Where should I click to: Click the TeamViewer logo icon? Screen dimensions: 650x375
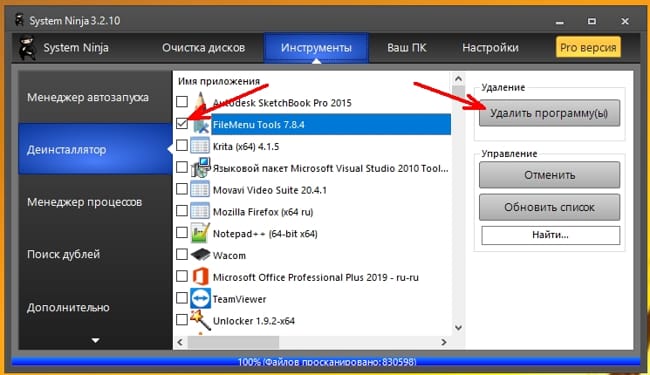(200, 298)
